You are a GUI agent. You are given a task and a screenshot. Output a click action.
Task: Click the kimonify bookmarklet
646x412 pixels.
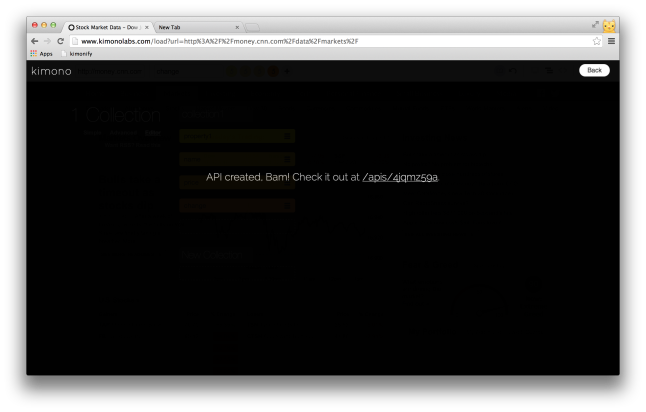coord(77,53)
